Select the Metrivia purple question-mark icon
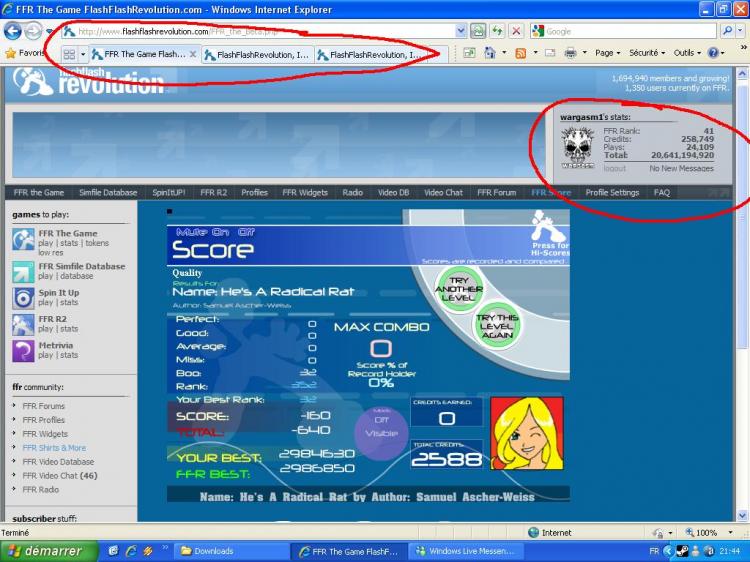 23,350
